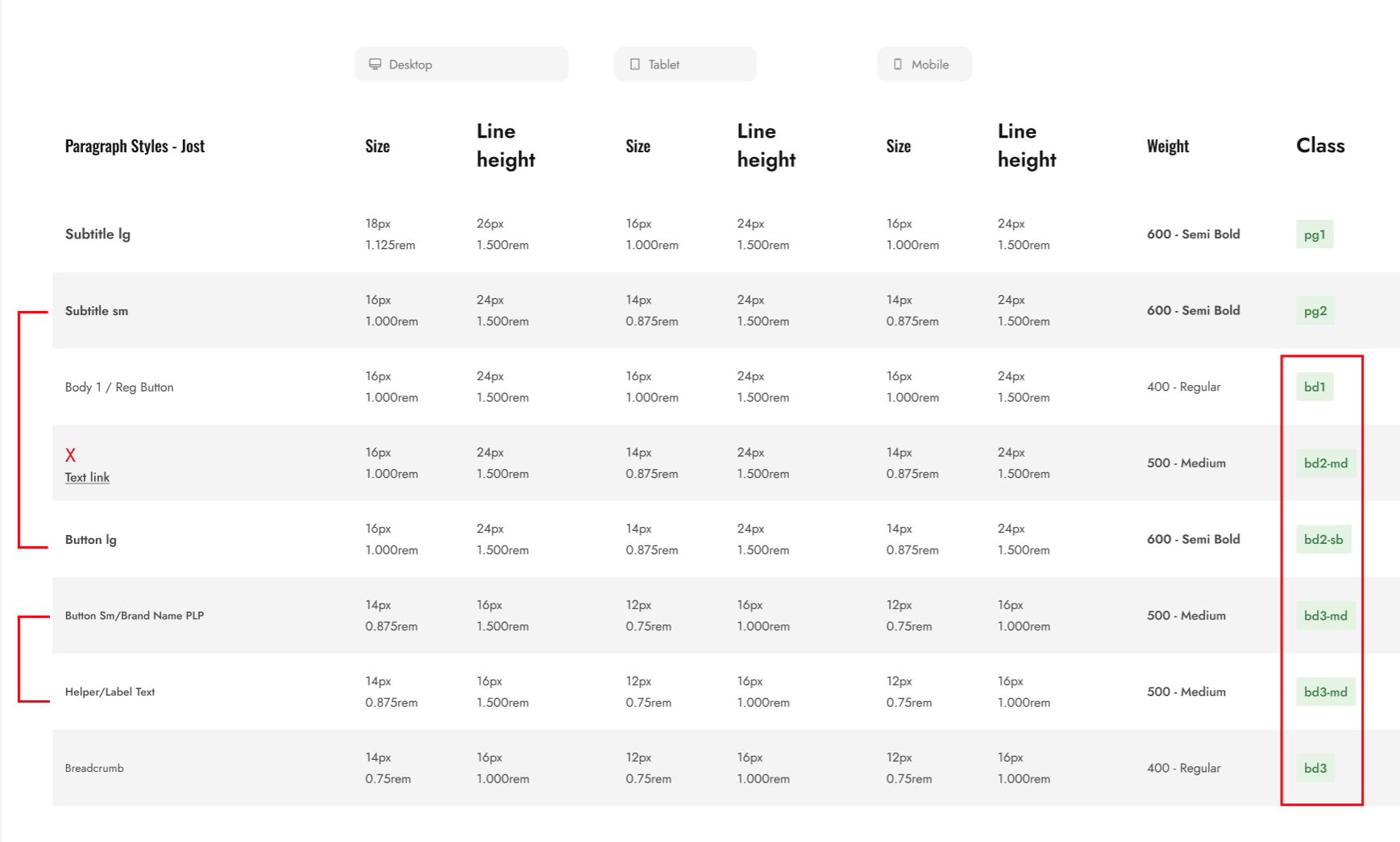Click the bd1 class badge
The image size is (1400, 842).
coord(1315,387)
